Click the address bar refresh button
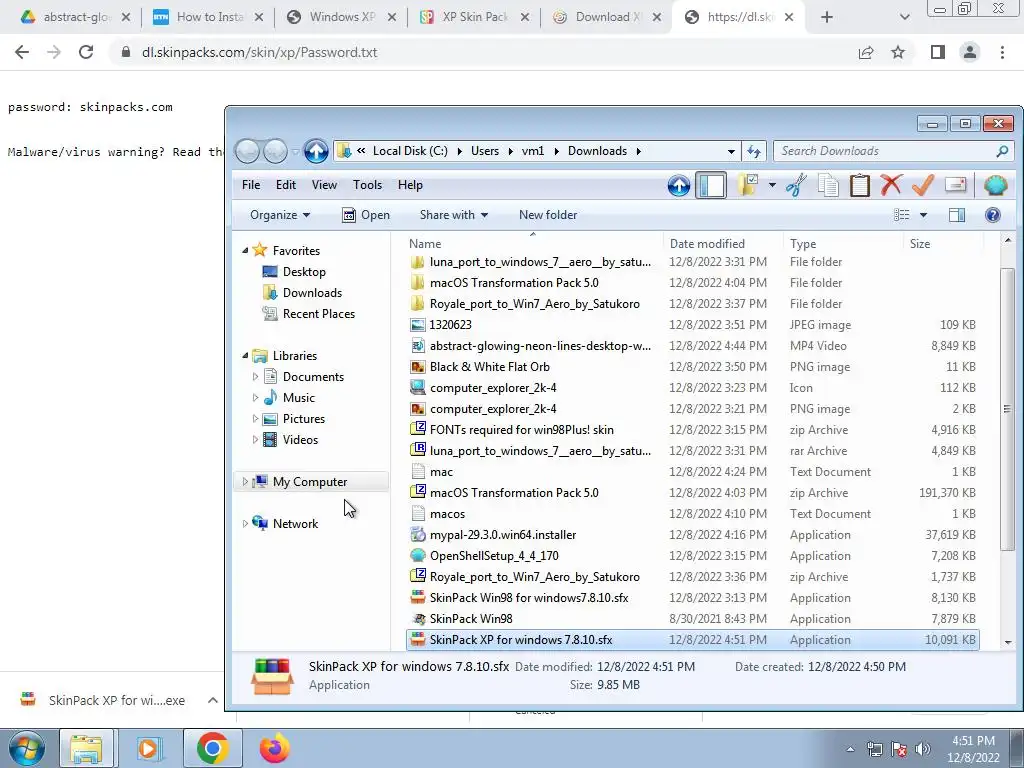The height and width of the screenshot is (768, 1024). 754,152
